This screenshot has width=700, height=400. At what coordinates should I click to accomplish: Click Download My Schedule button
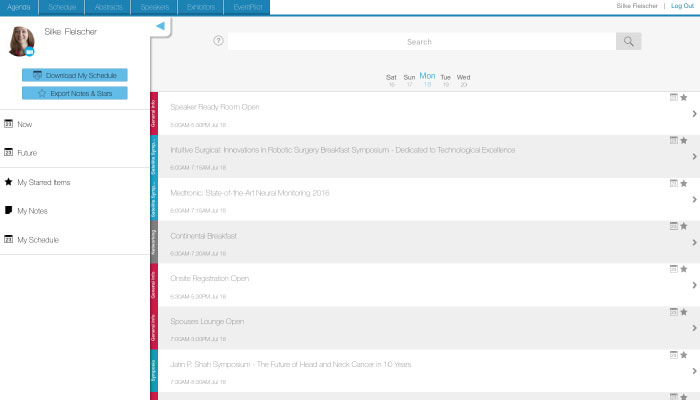click(75, 75)
